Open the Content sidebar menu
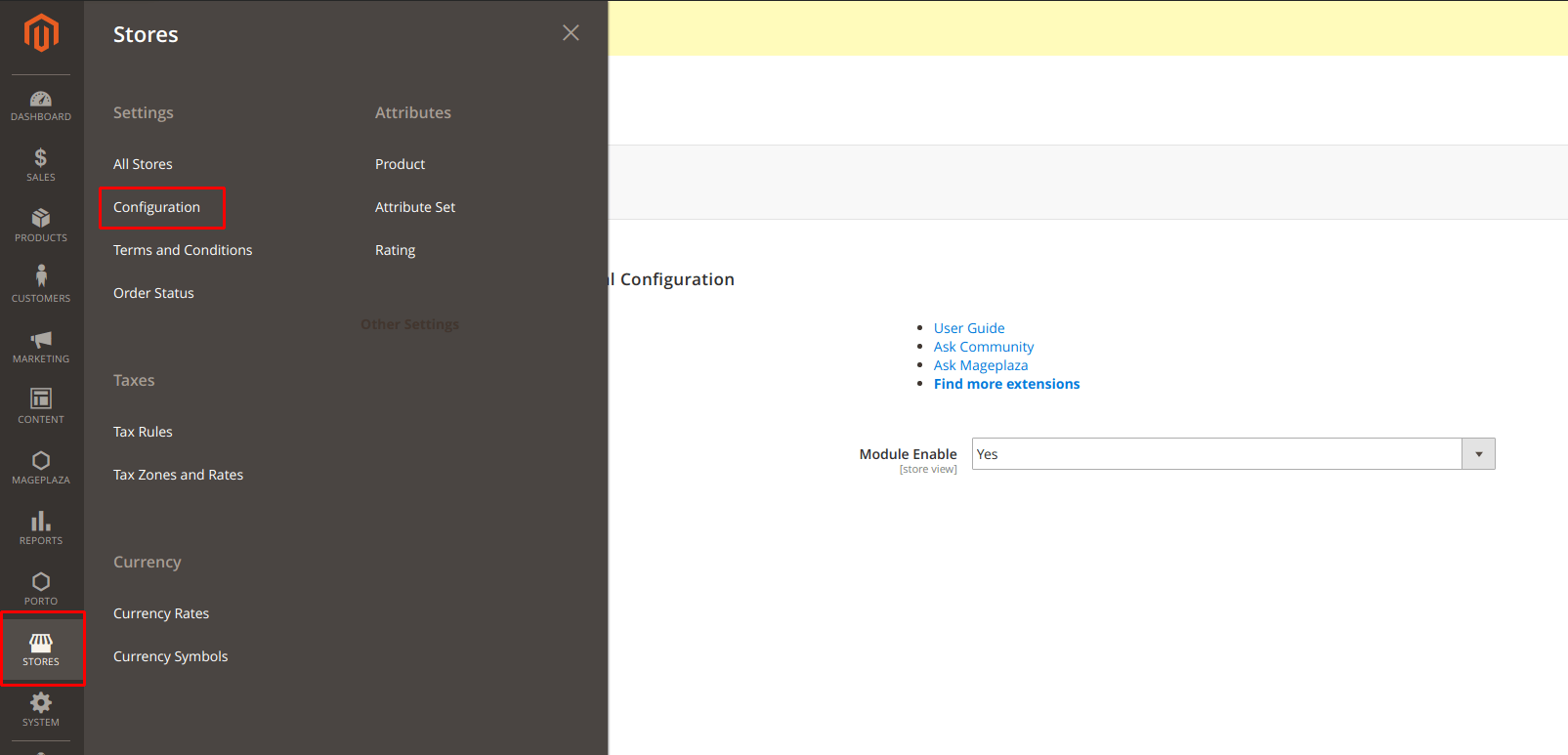Screen dimensions: 1568x755 coord(41,407)
